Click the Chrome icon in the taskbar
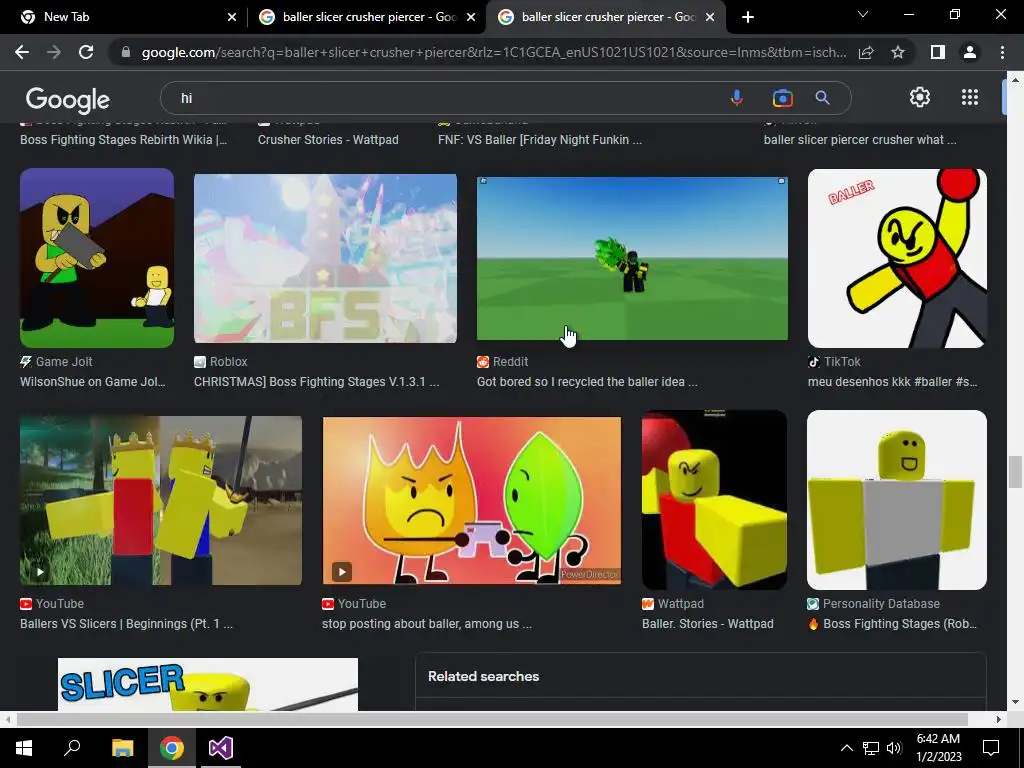The image size is (1024, 768). 172,748
